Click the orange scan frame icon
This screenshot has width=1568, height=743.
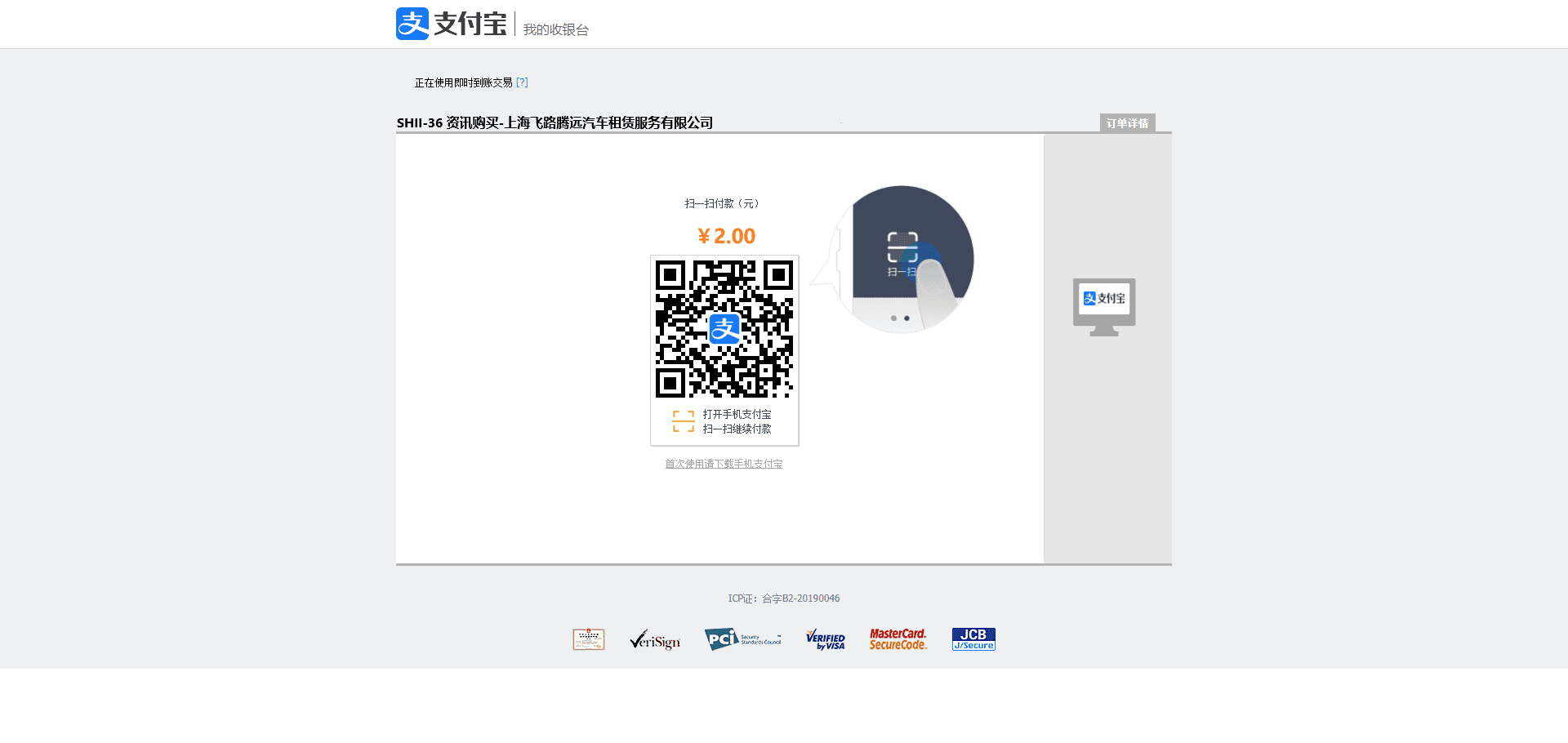click(684, 421)
